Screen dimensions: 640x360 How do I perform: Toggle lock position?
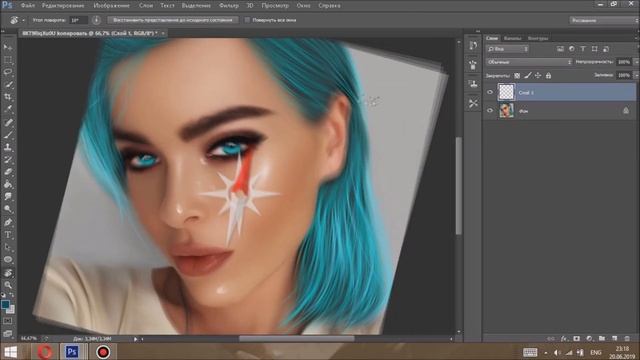(538, 76)
